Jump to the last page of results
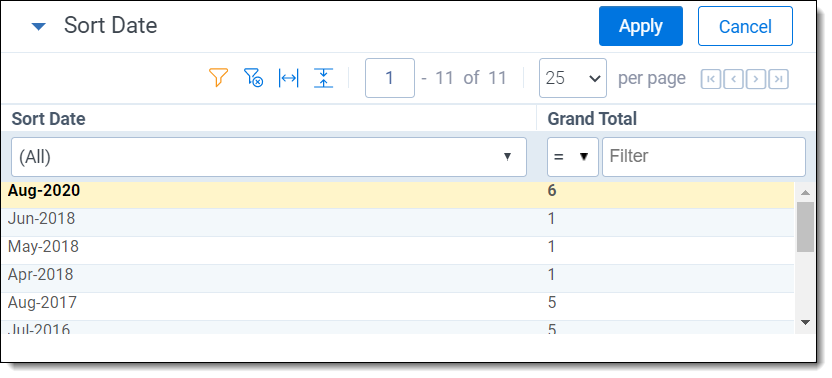This screenshot has width=832, height=378. point(778,79)
